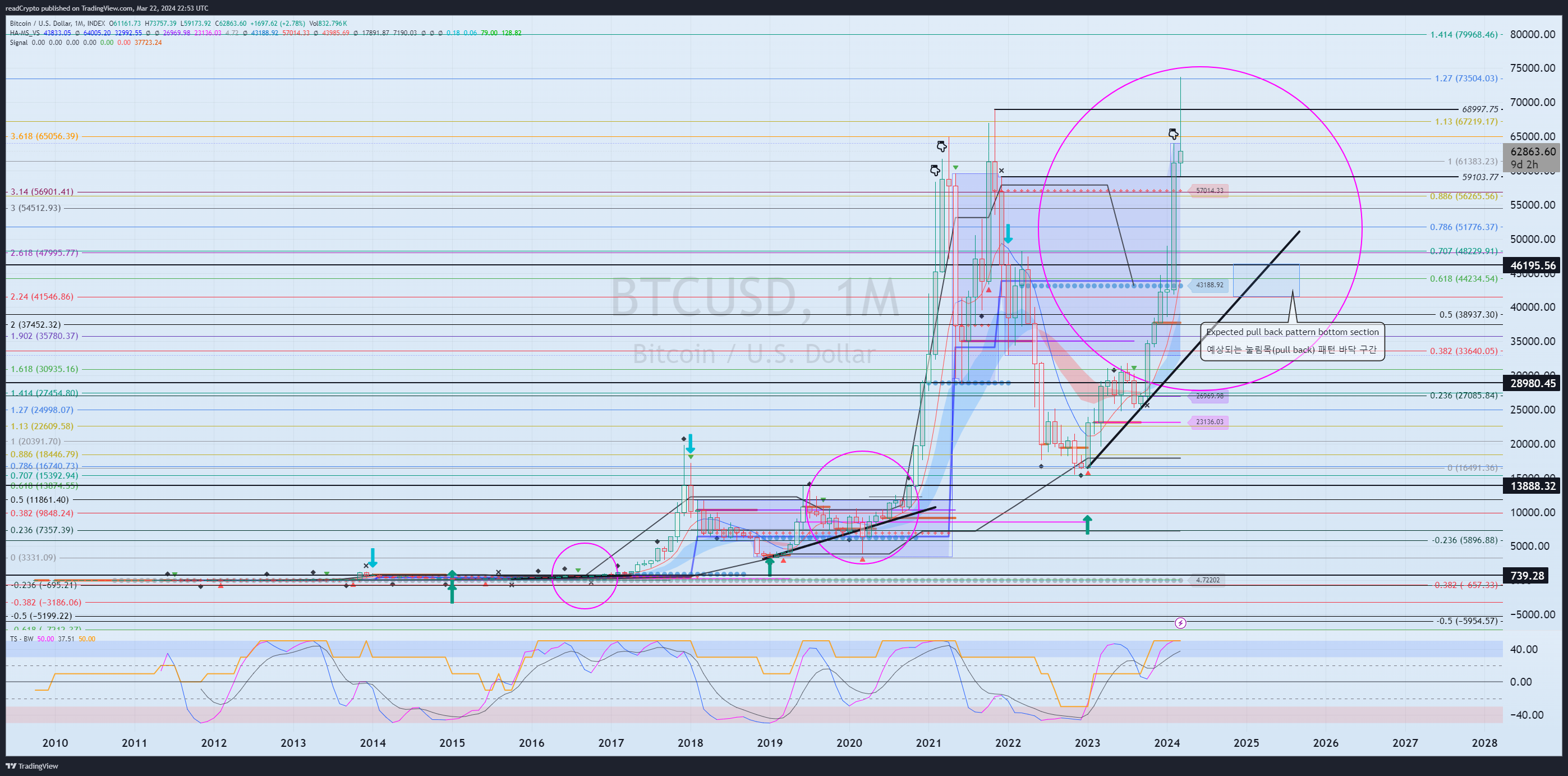Click the blue pullback rectangle near 2025
This screenshot has height=776, width=1568.
pos(1266,280)
